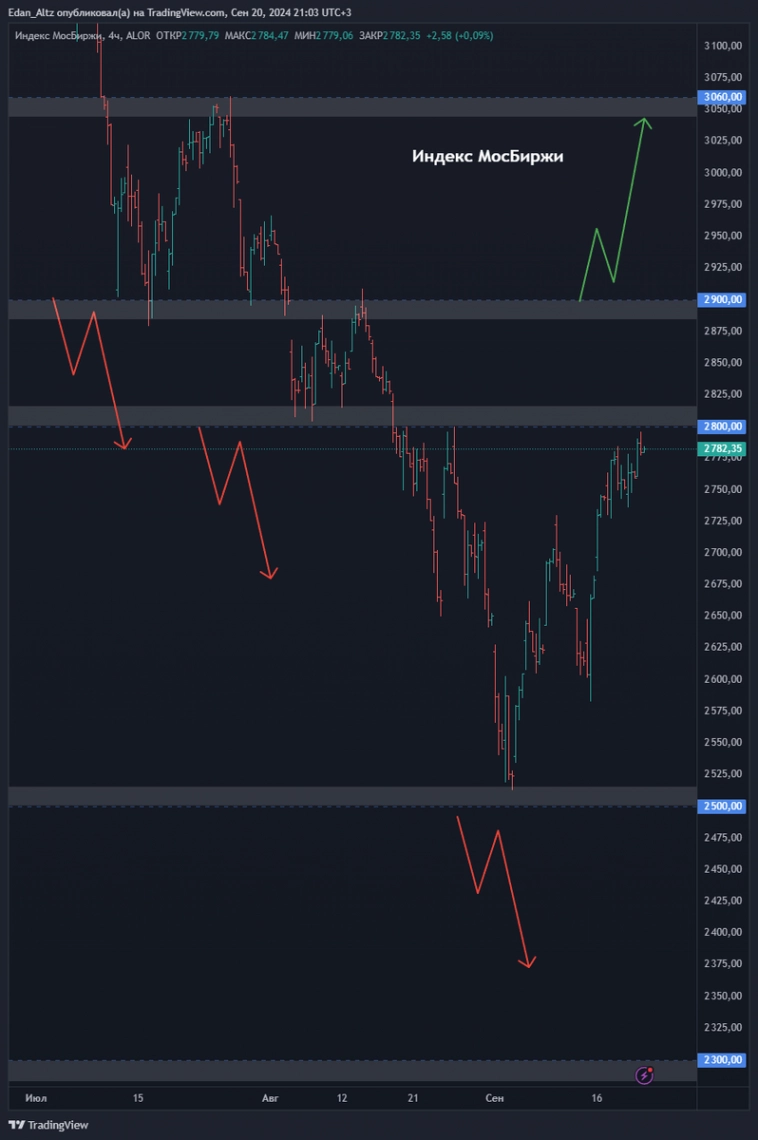758x1140 pixels.
Task: Click the 15 date label on time axis
Action: pos(138,1098)
